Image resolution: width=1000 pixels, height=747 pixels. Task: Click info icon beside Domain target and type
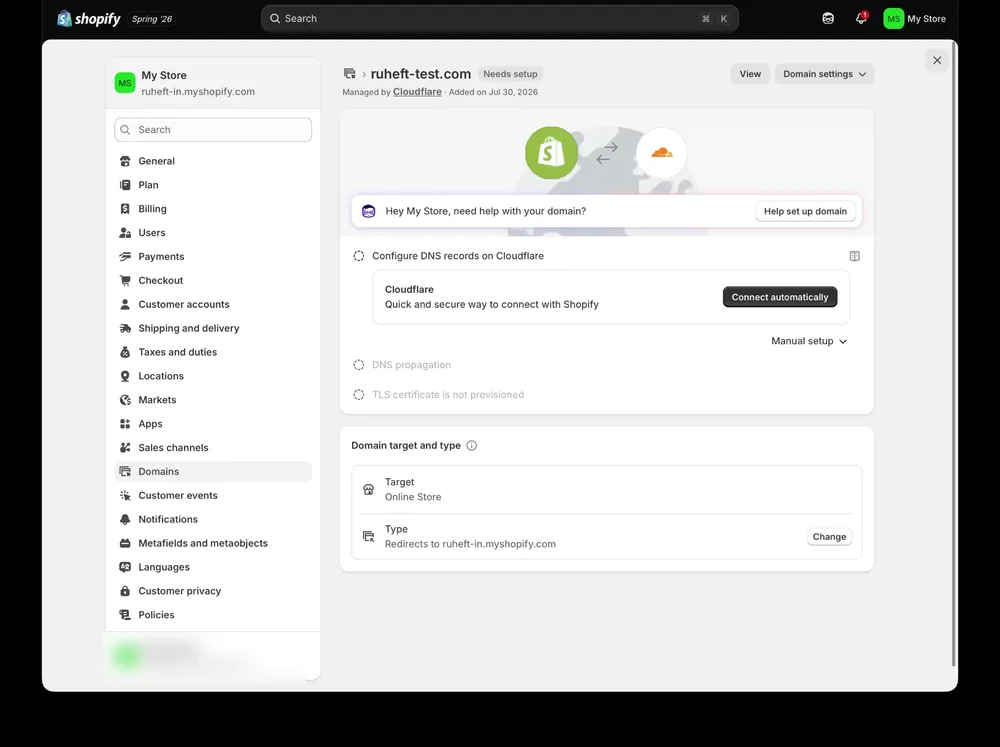[x=471, y=445]
